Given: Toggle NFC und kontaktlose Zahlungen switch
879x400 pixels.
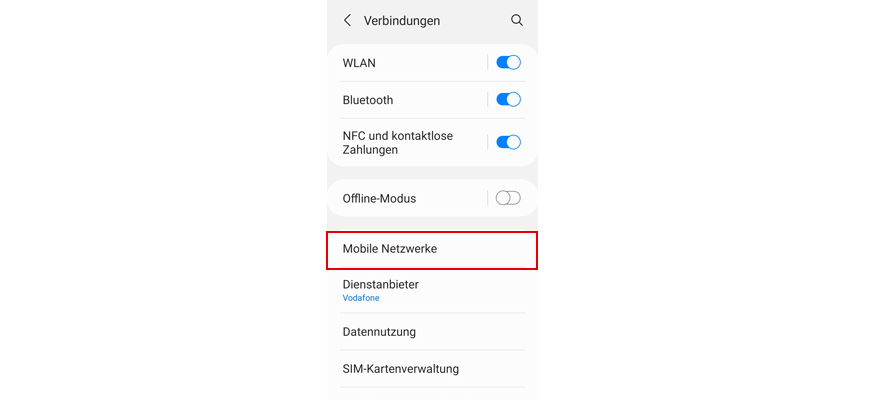Looking at the screenshot, I should pyautogui.click(x=508, y=142).
